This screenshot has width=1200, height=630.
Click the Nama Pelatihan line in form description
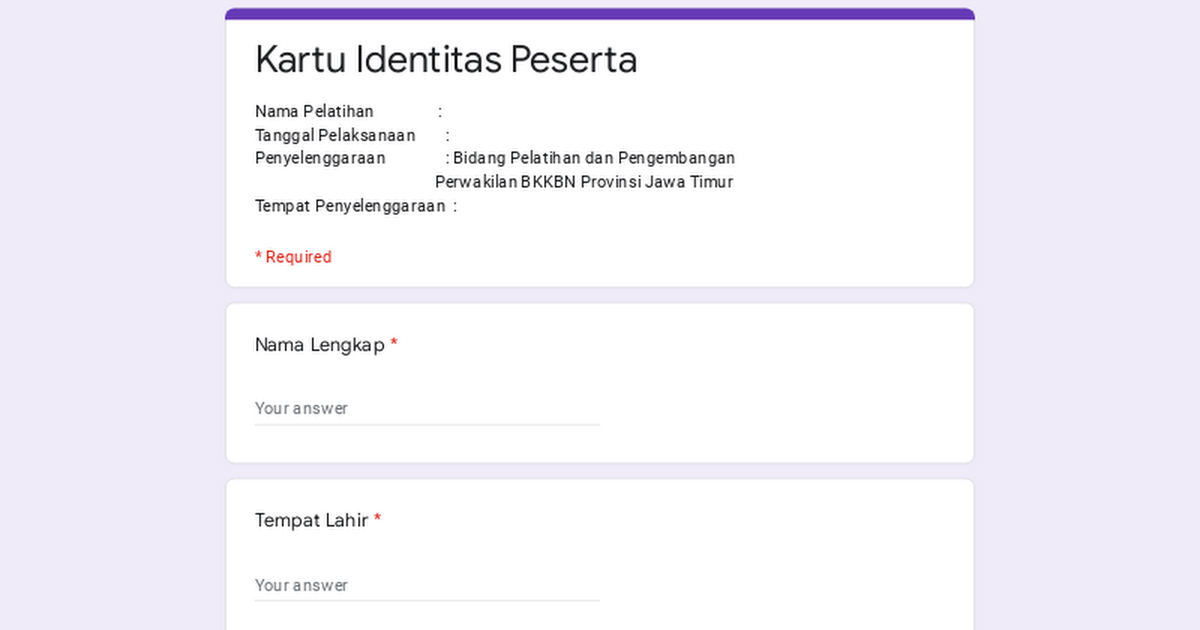313,111
